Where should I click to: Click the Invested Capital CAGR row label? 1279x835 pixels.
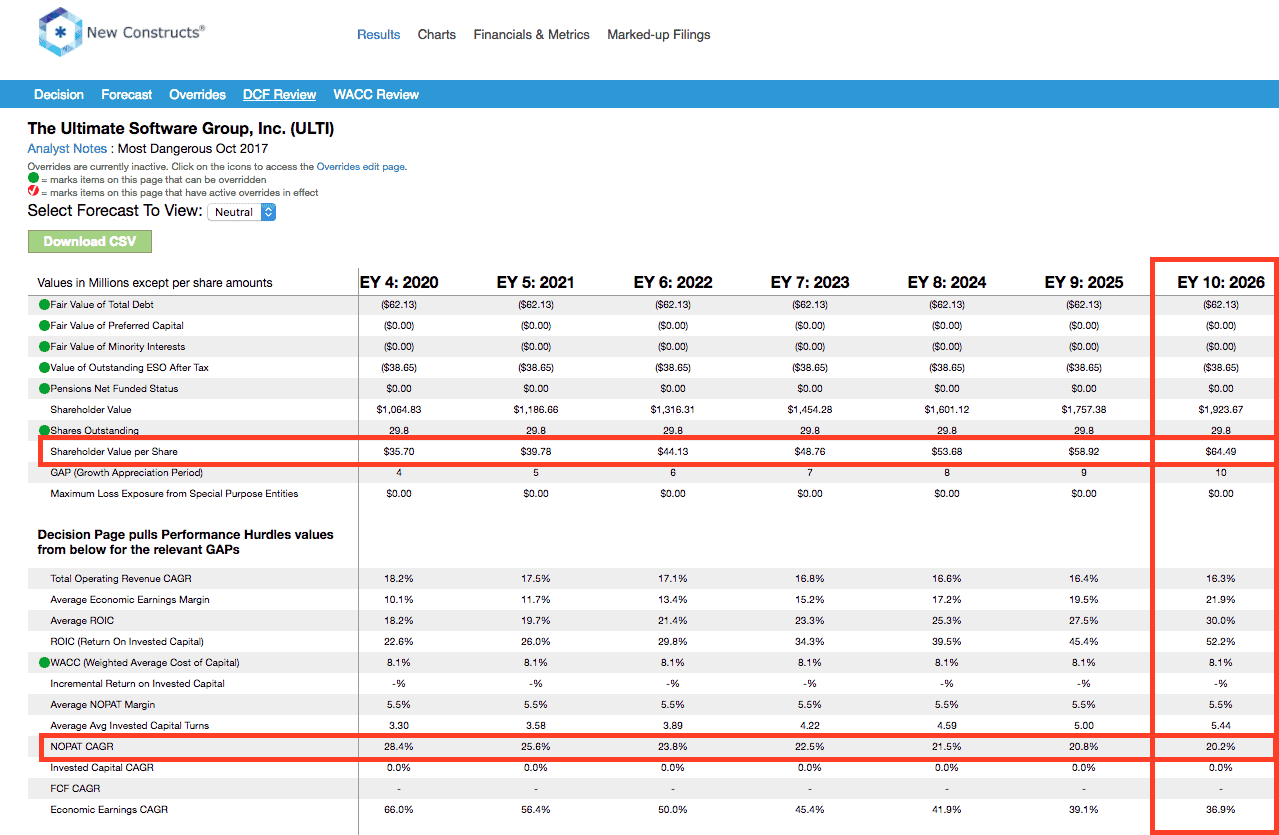(x=102, y=767)
